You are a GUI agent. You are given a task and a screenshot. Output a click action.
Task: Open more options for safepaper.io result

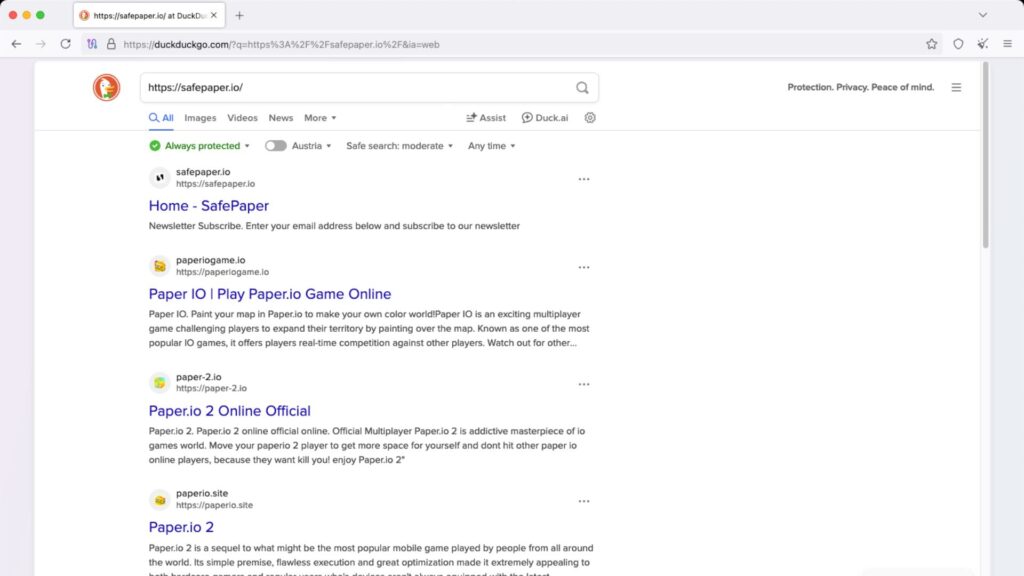click(x=584, y=179)
